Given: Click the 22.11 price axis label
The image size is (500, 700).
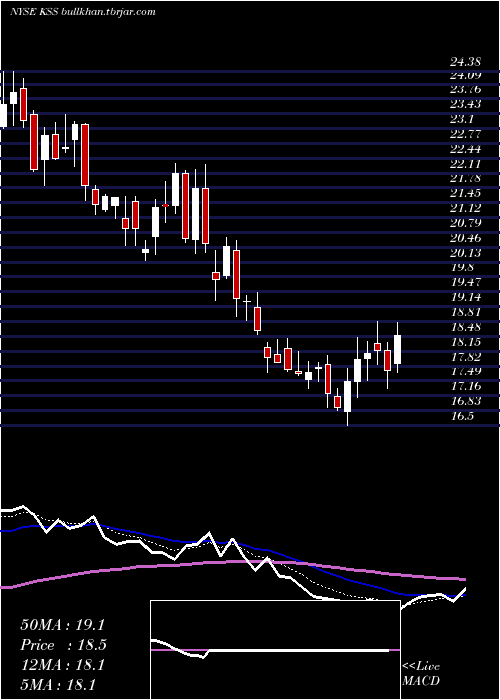Looking at the screenshot, I should pyautogui.click(x=465, y=164).
